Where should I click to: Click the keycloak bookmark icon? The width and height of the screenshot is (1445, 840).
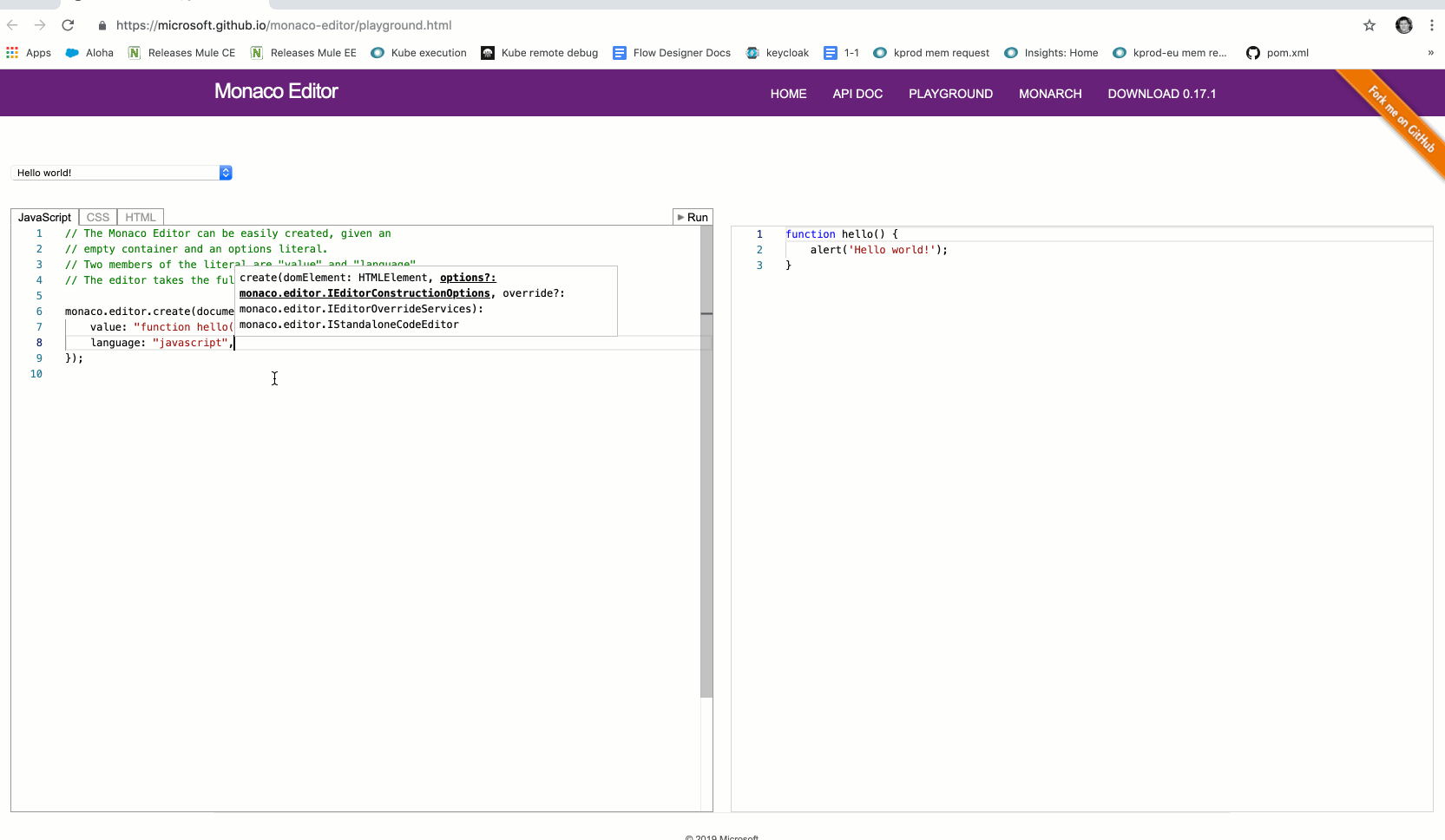tap(754, 53)
